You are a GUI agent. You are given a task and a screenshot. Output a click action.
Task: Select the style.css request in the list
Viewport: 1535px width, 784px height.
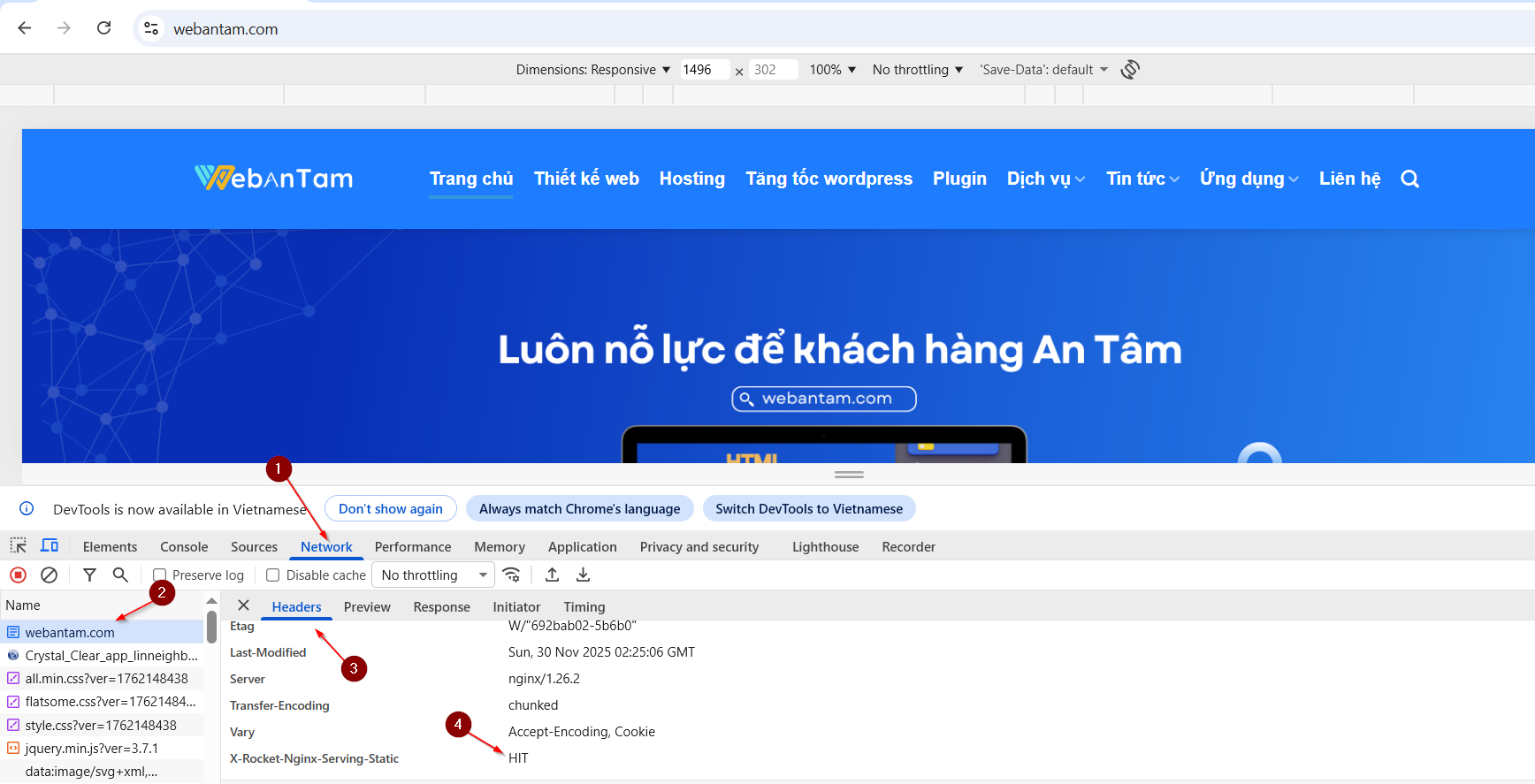101,726
